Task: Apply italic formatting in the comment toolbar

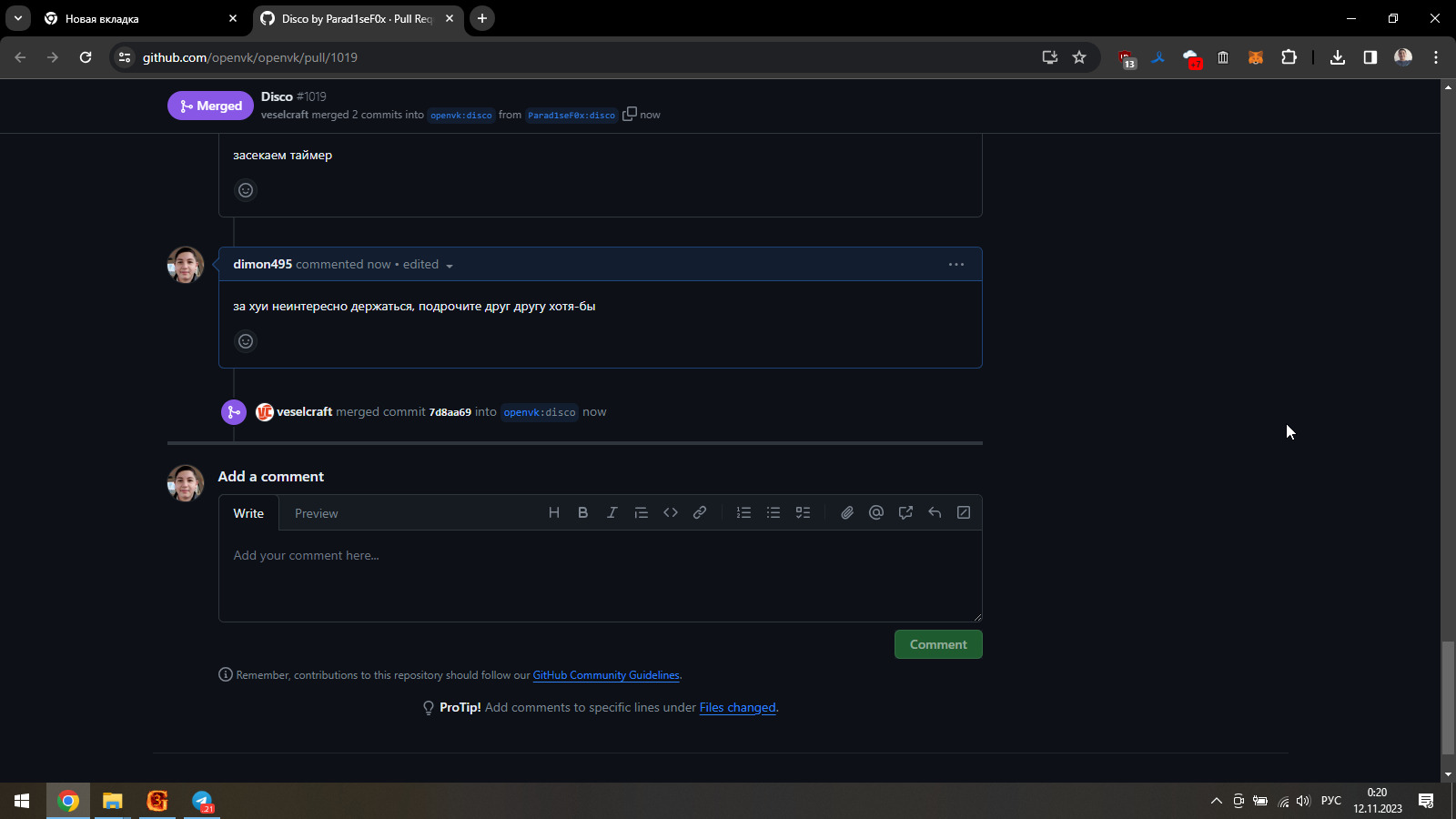Action: 612,513
